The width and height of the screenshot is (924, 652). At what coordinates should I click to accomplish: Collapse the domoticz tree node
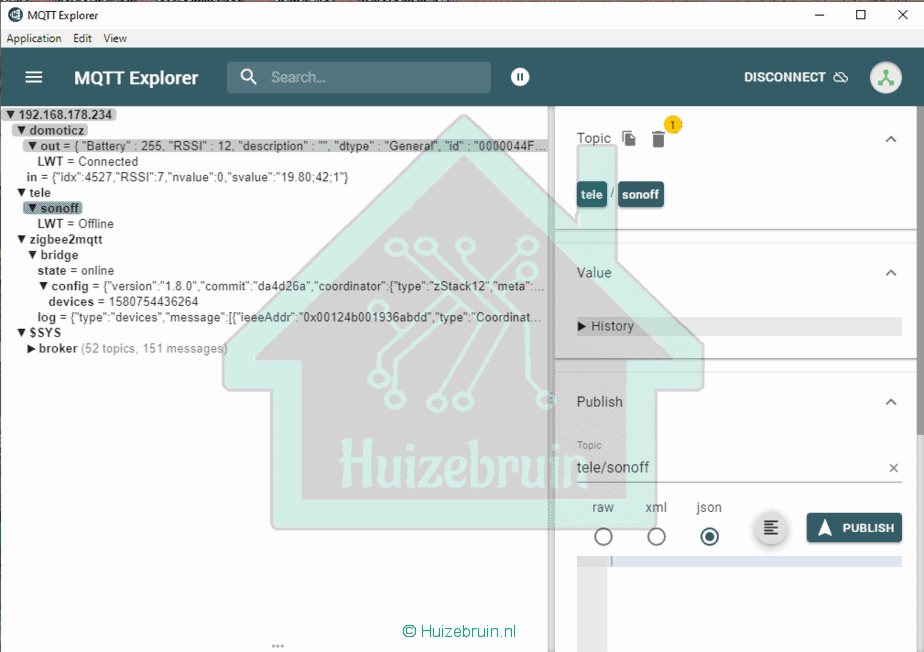tap(21, 130)
